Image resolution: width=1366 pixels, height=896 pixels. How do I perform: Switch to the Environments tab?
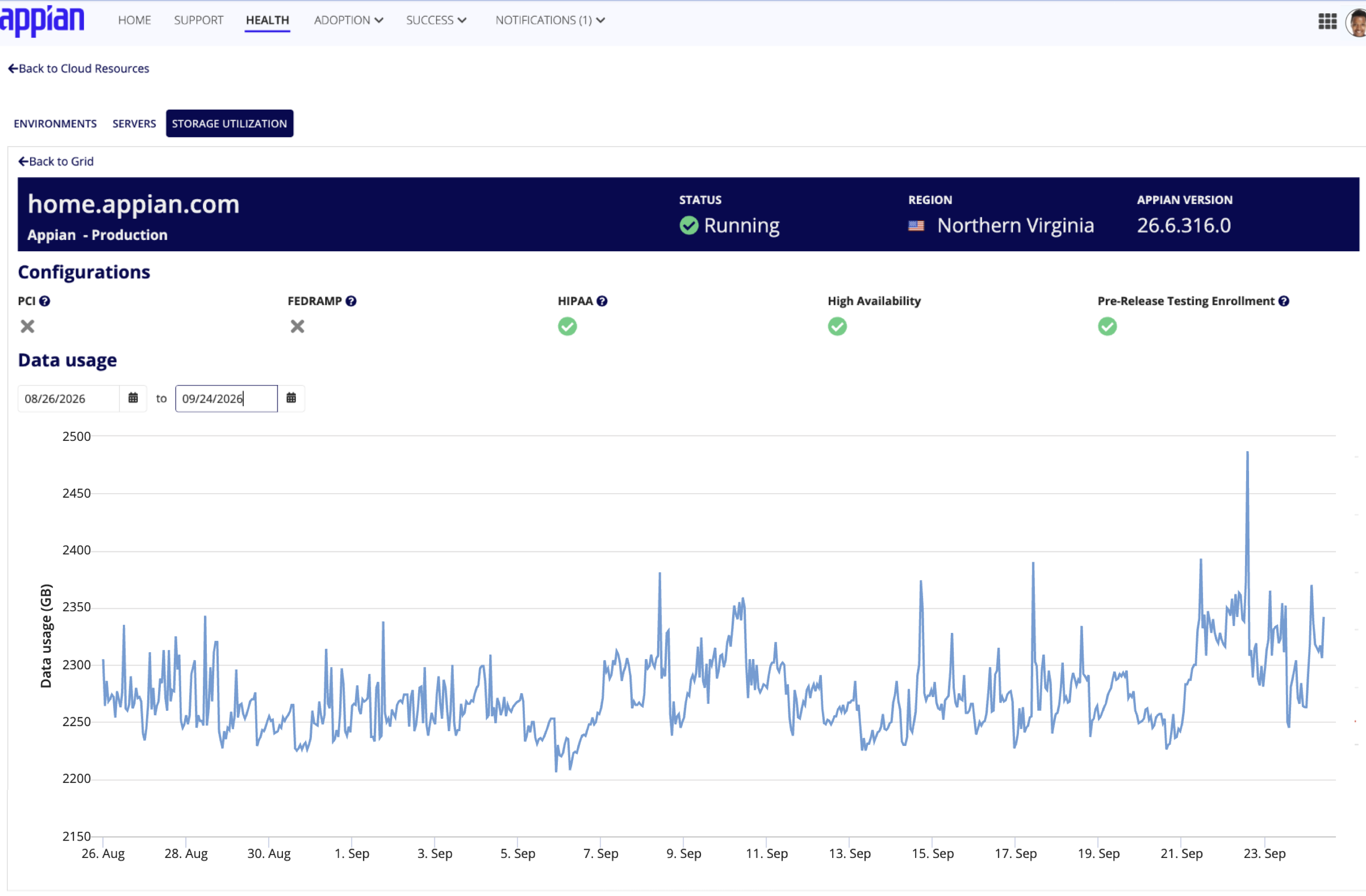pos(55,123)
